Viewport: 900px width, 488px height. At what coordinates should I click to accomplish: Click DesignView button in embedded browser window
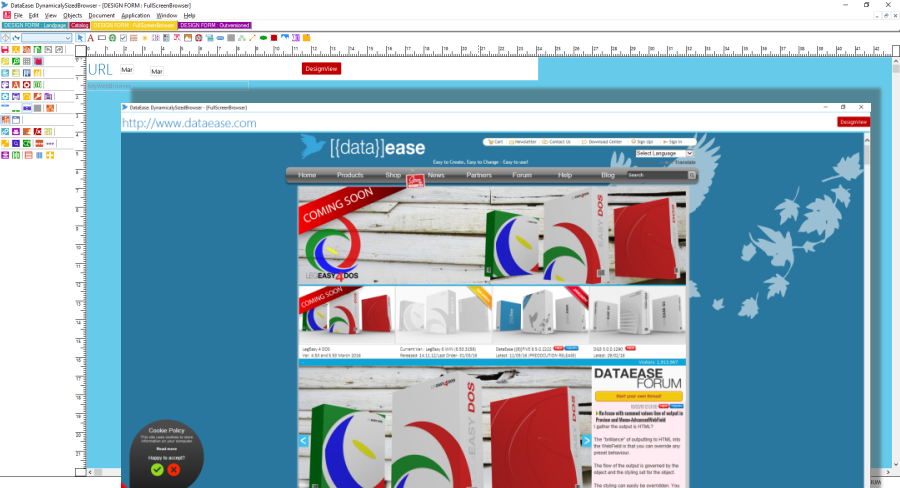[853, 122]
